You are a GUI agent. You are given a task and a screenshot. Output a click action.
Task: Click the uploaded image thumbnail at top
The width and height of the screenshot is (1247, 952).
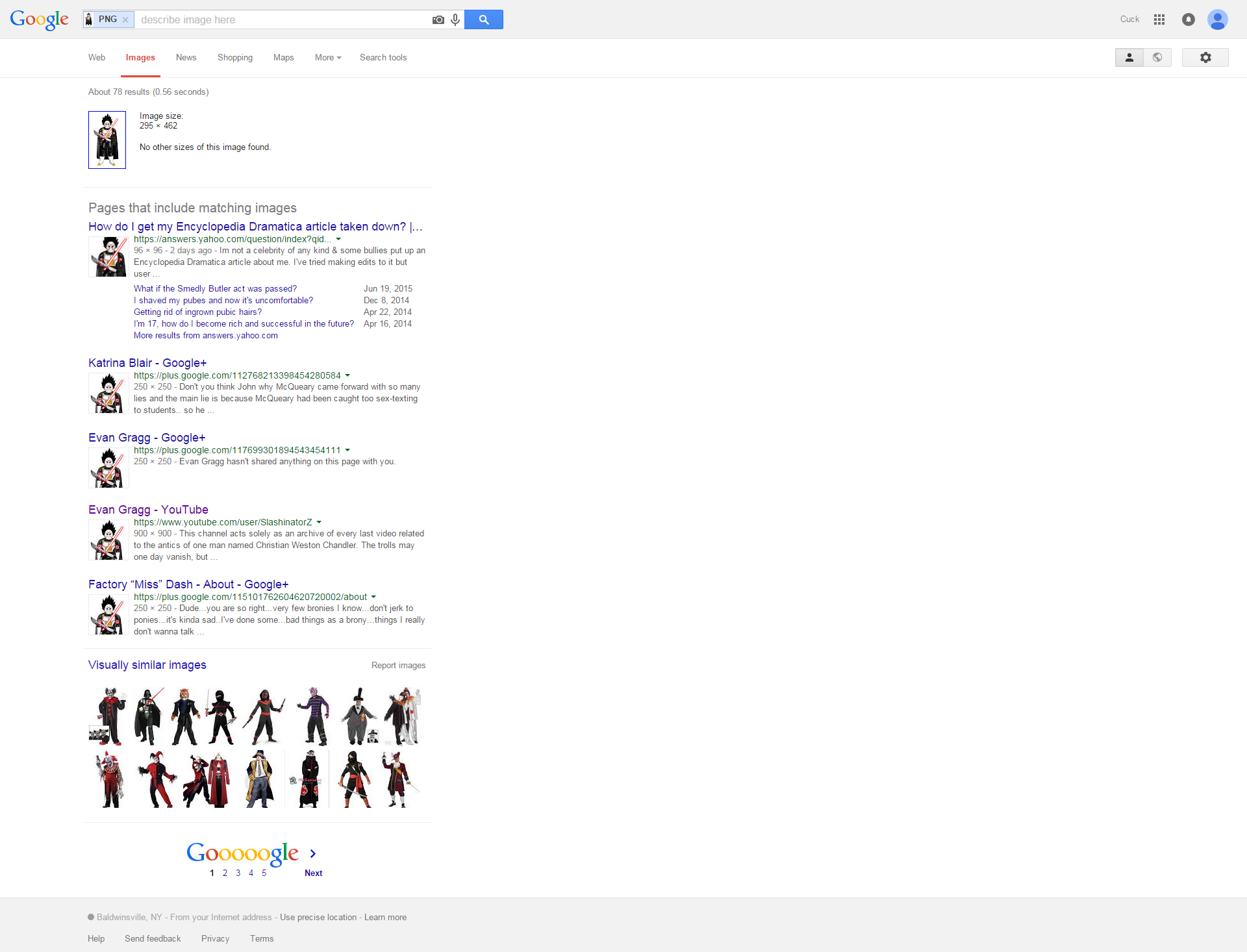tap(107, 140)
